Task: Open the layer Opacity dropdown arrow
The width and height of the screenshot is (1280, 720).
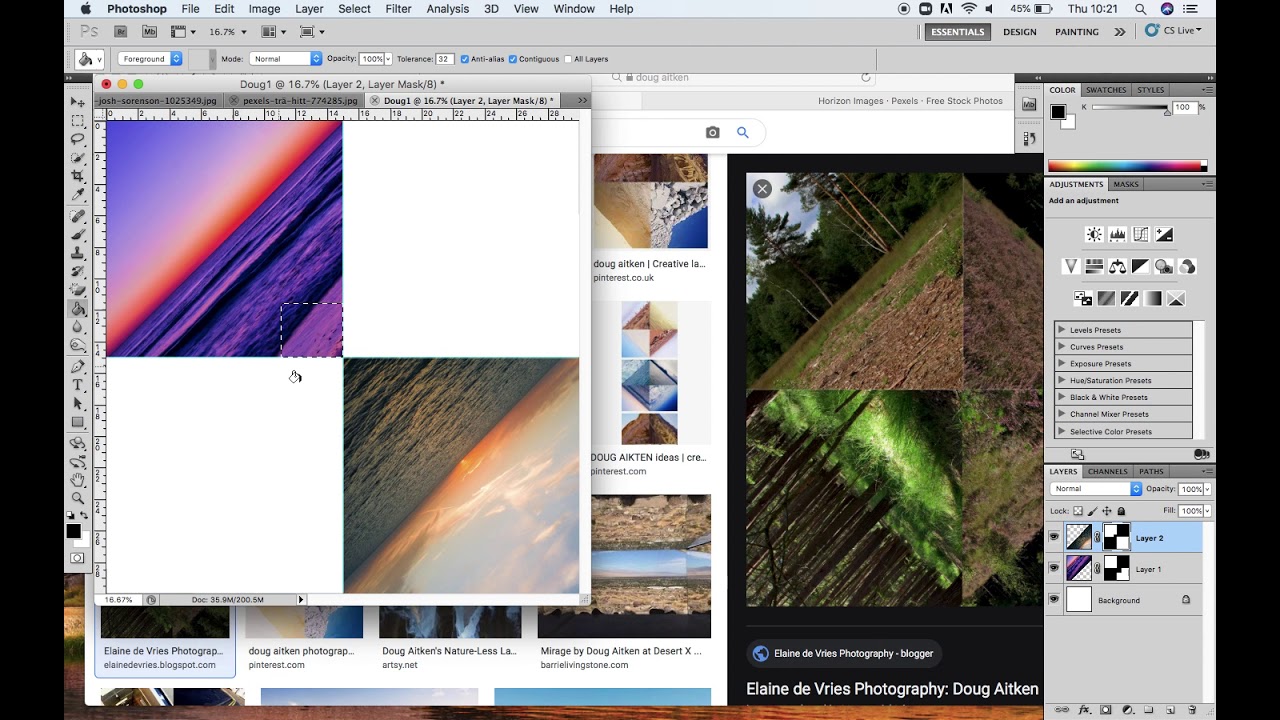Action: click(1207, 489)
